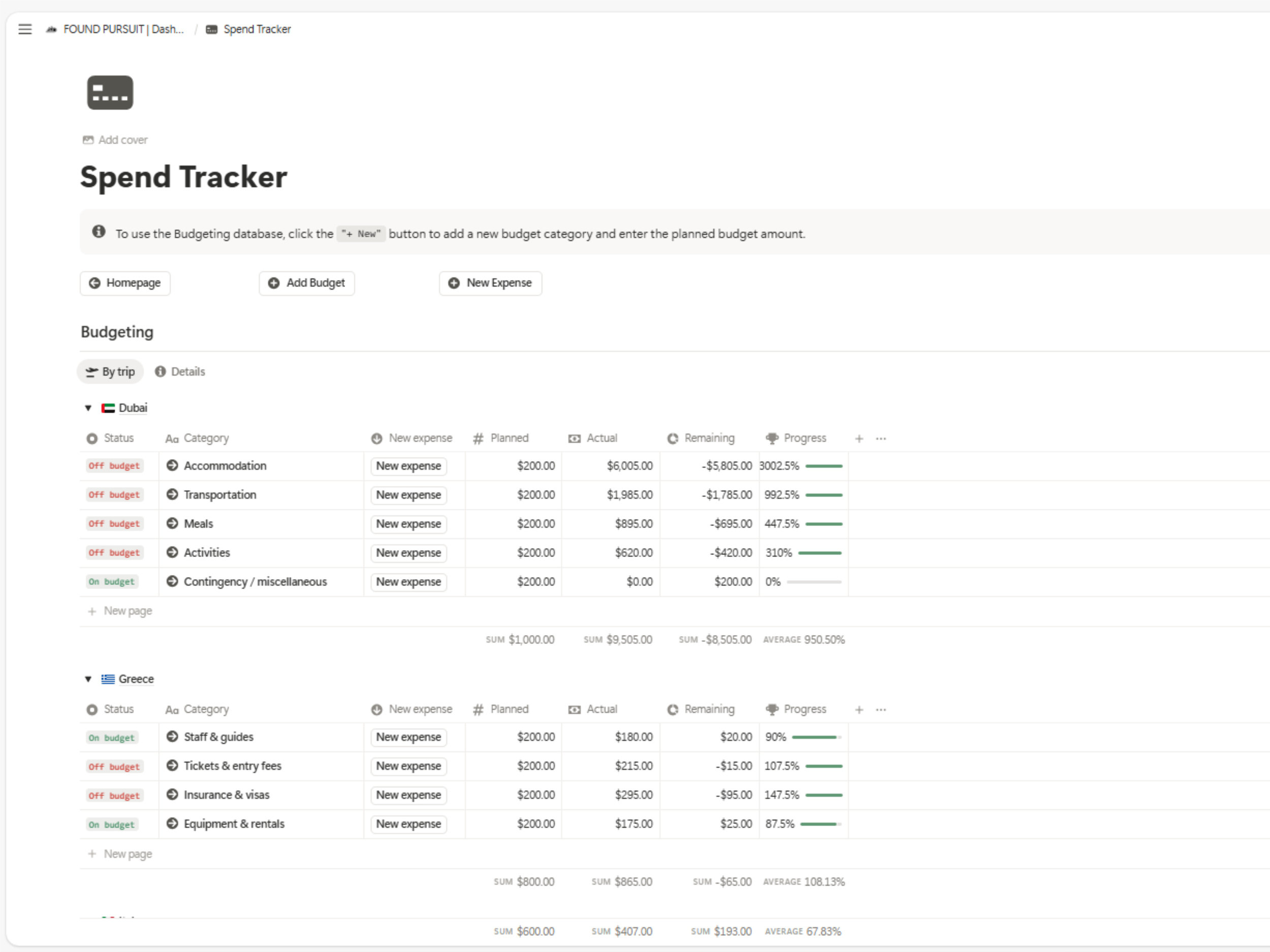Click the info icon in the callout
The height and width of the screenshot is (952, 1270).
click(99, 232)
